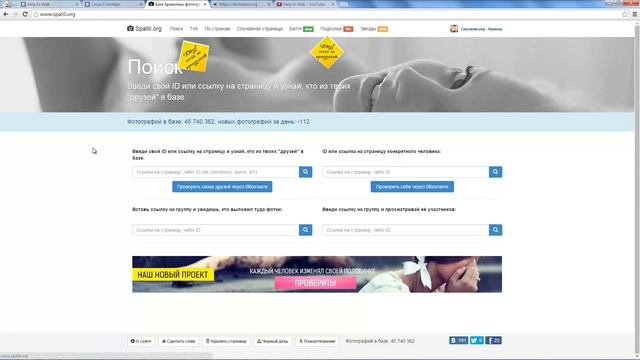Open the navbar item with red badge

(x=336, y=29)
